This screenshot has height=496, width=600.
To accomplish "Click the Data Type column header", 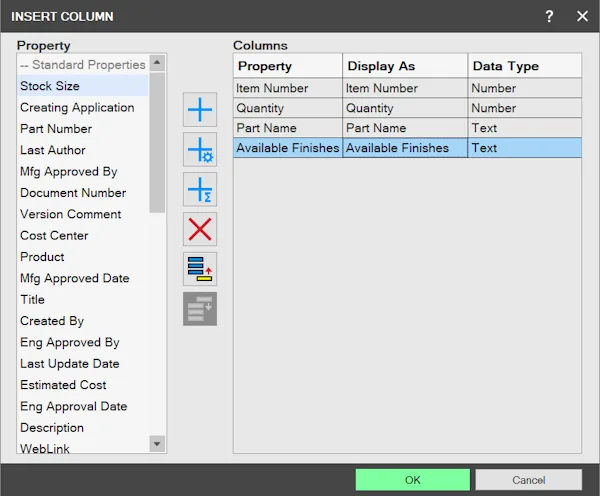I will pos(525,66).
